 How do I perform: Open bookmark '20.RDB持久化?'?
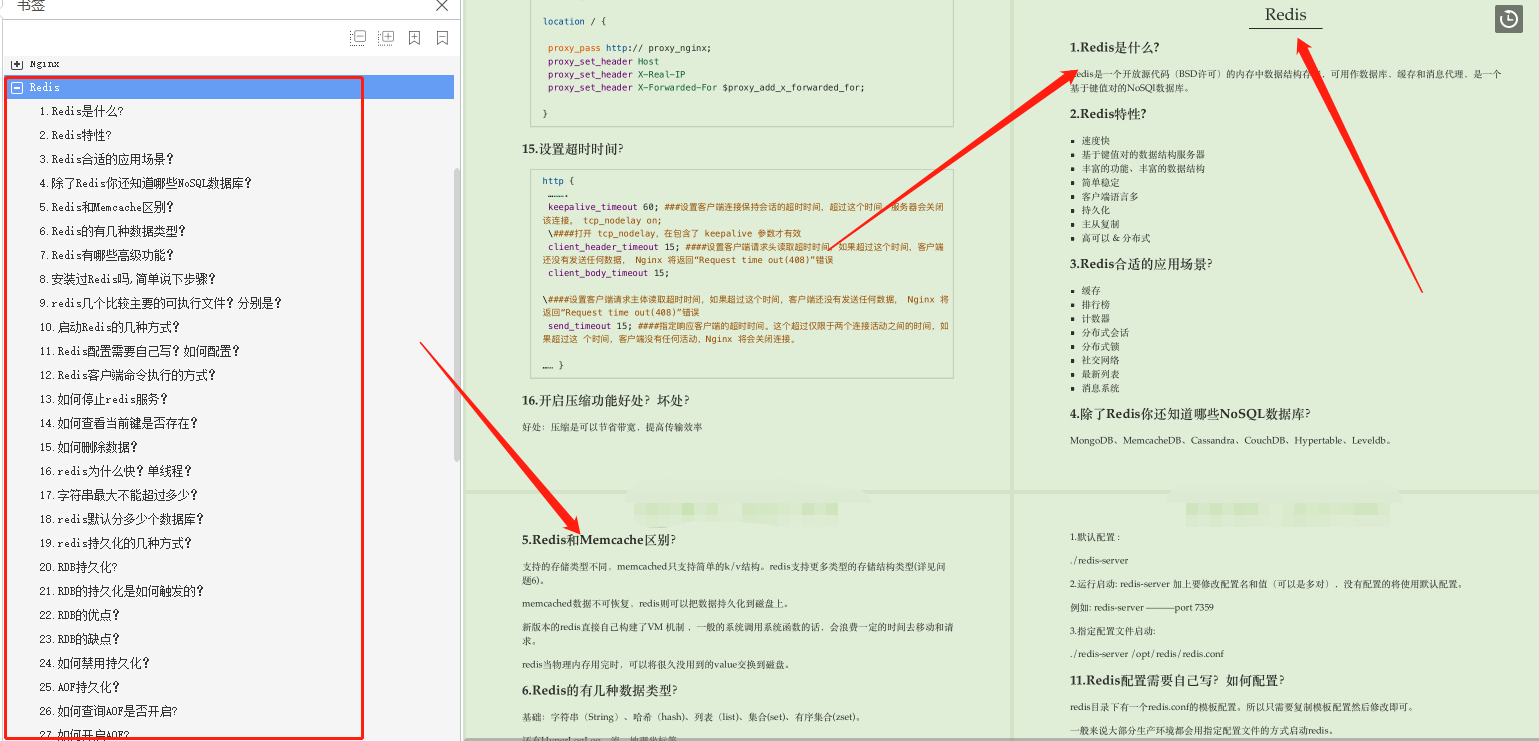(79, 568)
